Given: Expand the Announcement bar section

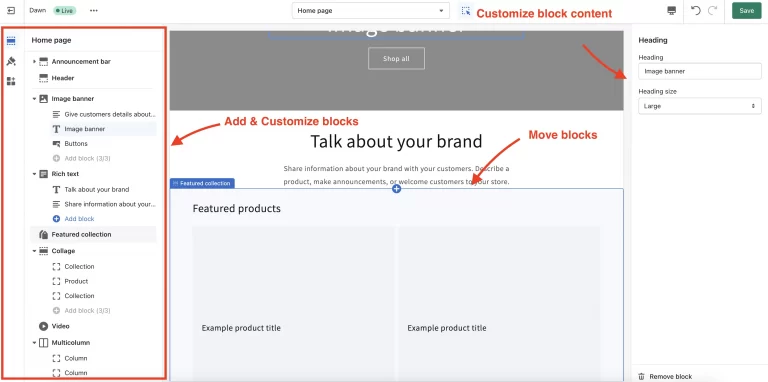Looking at the screenshot, I should pyautogui.click(x=34, y=62).
